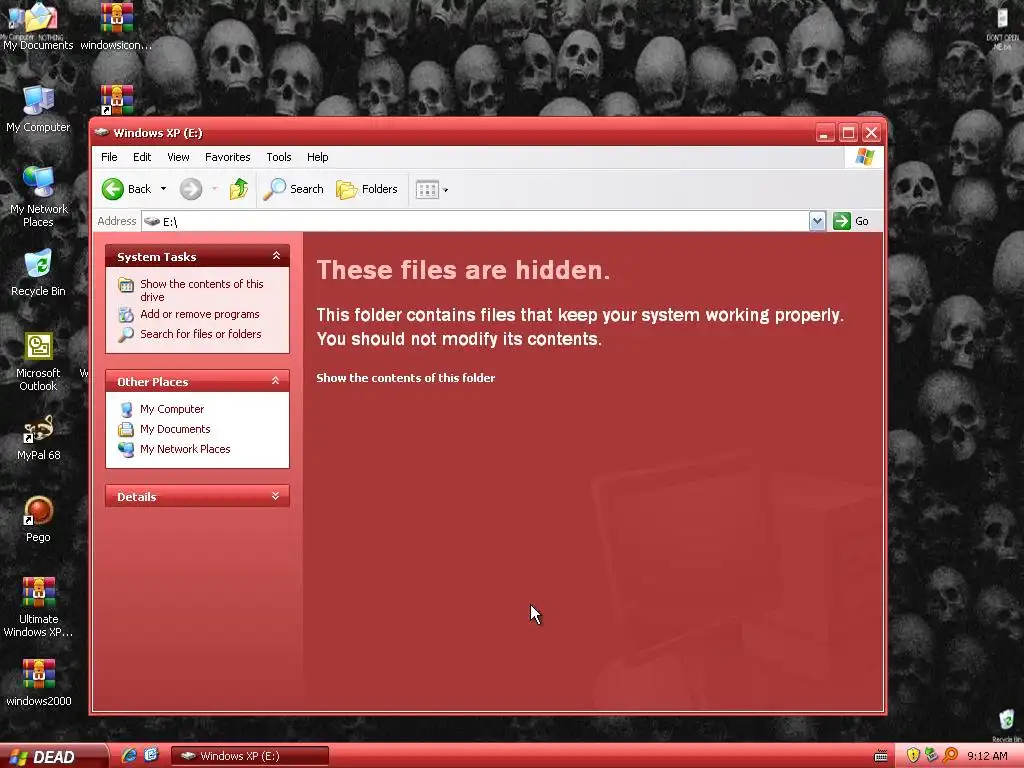Select the Microsoft Outlook desktop icon

(38, 361)
